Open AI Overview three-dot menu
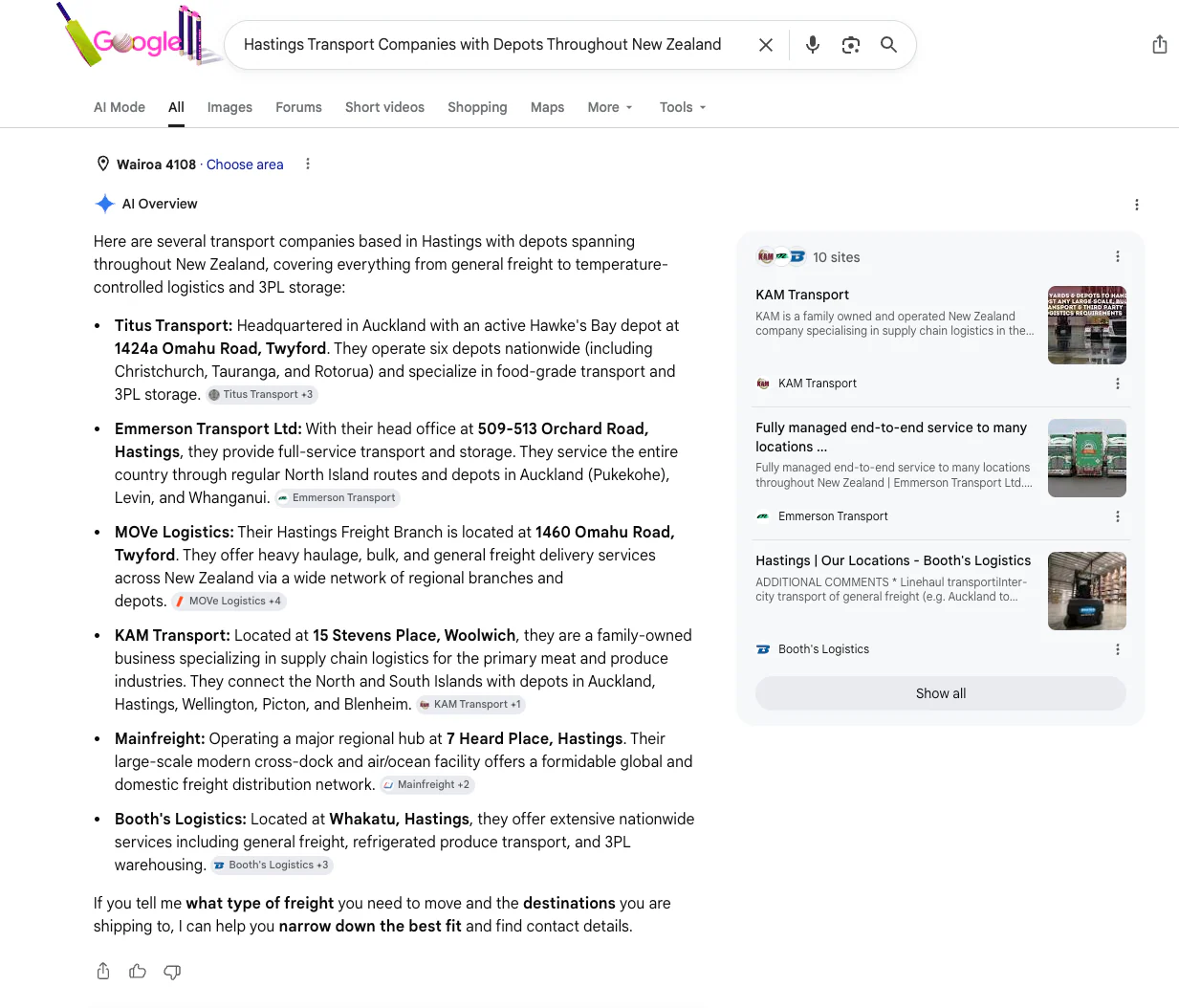1179x1008 pixels. (x=1136, y=205)
